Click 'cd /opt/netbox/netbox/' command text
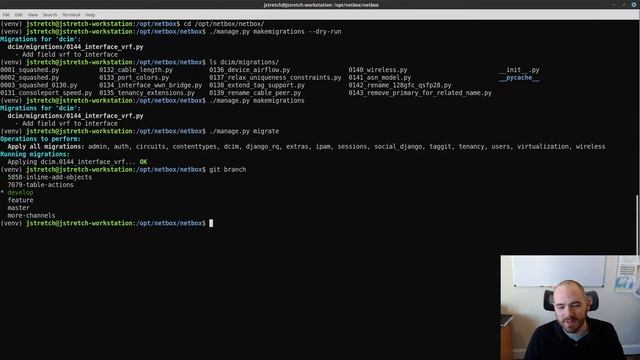 click(224, 24)
